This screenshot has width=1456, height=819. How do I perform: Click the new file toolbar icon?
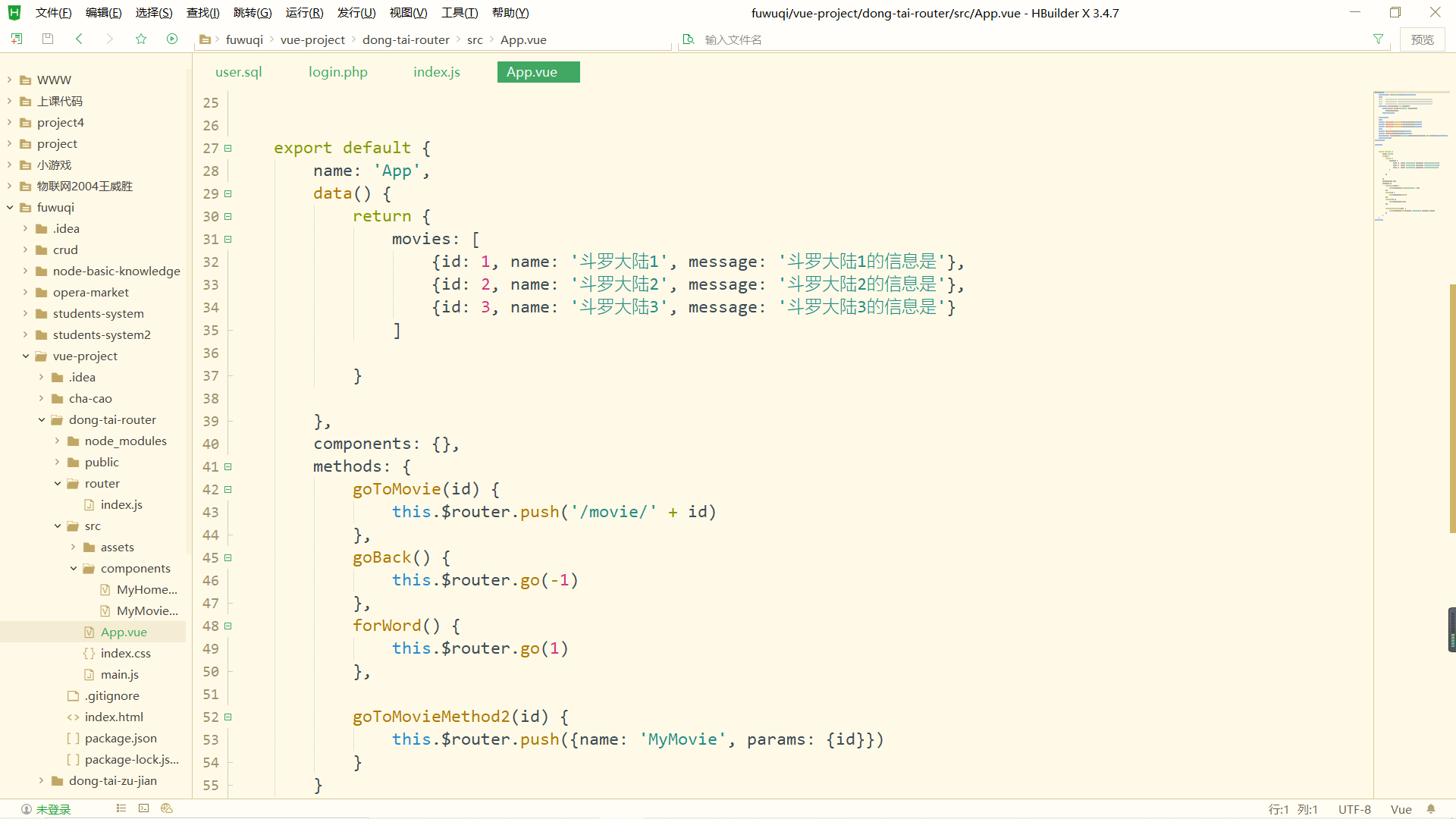click(x=17, y=39)
